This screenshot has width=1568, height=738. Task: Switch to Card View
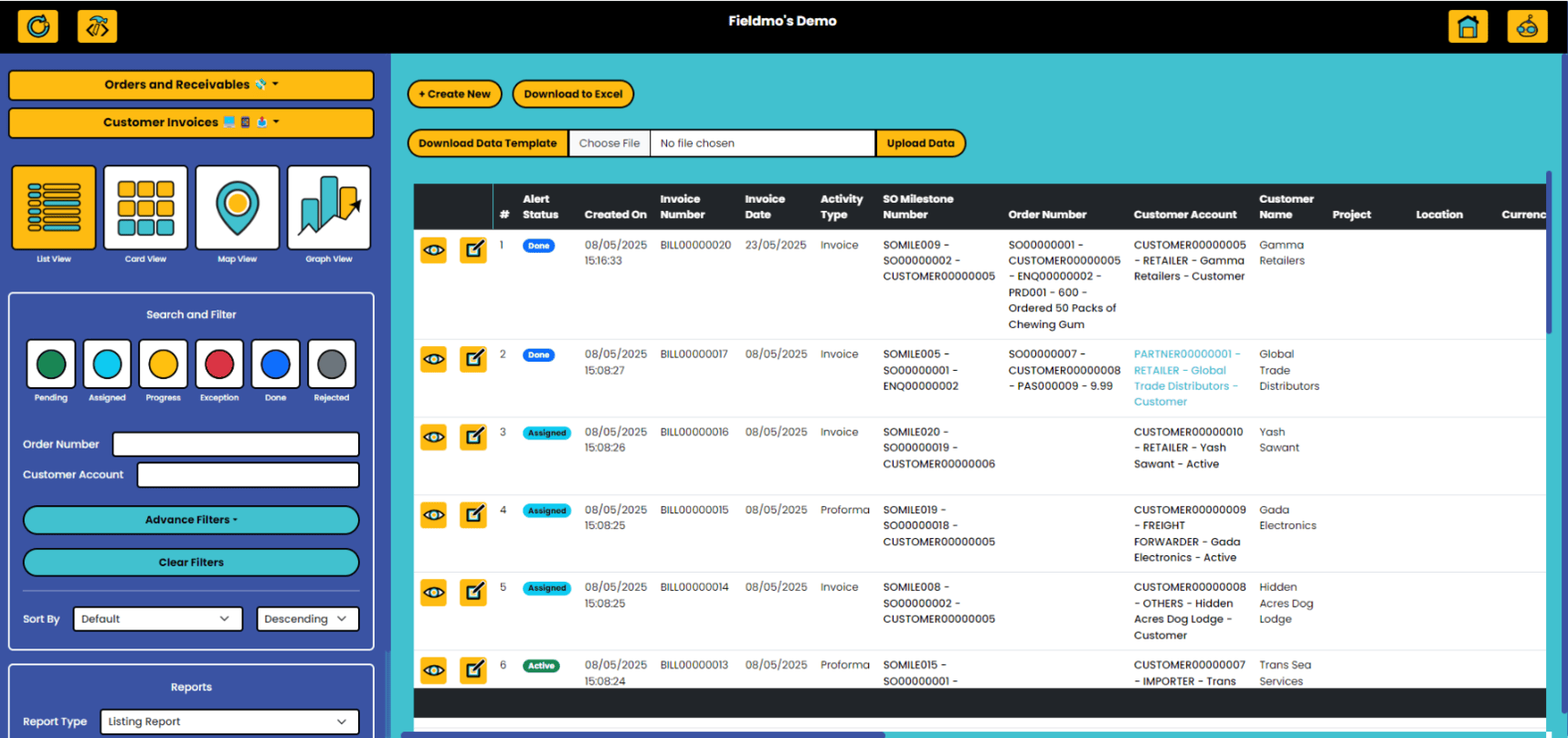145,207
